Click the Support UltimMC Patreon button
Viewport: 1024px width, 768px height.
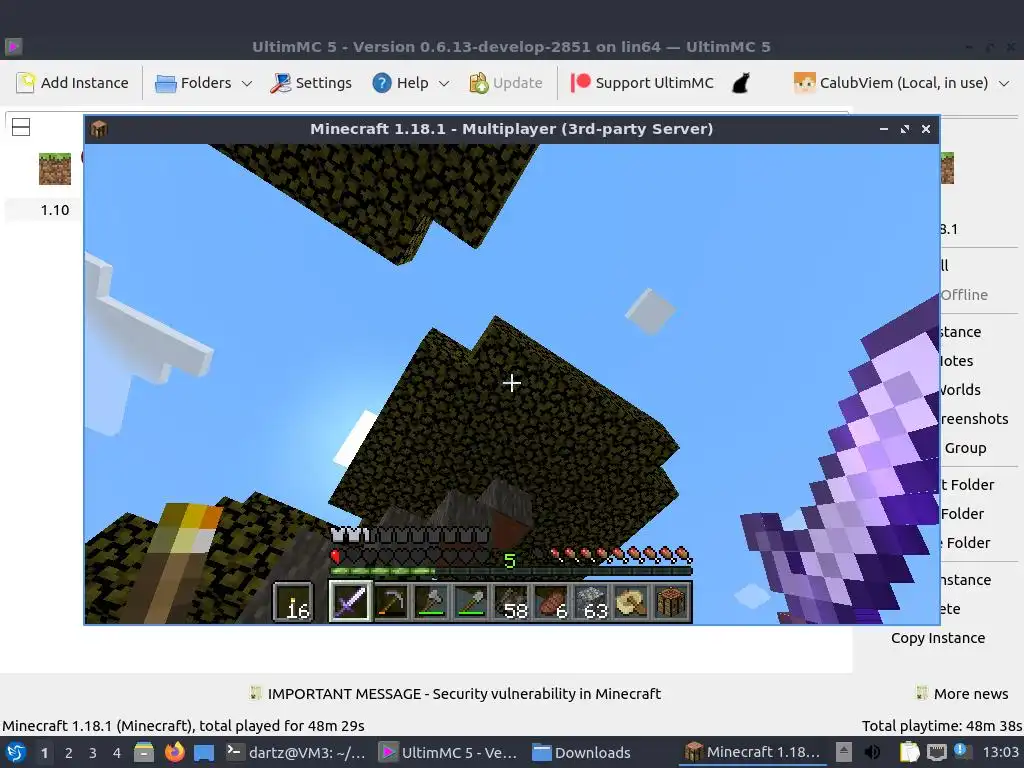pos(642,83)
